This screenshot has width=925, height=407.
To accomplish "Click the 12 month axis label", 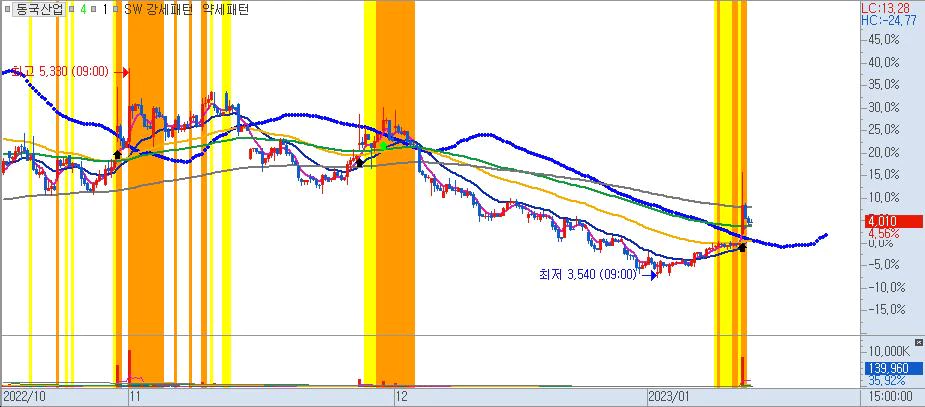I will [x=402, y=395].
